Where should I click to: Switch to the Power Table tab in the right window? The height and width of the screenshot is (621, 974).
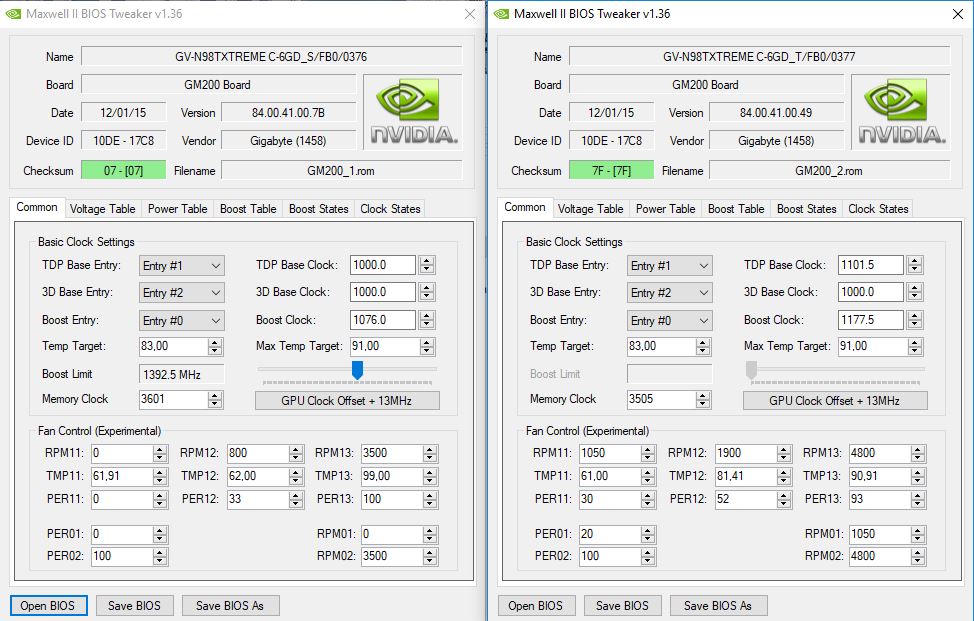click(x=665, y=209)
